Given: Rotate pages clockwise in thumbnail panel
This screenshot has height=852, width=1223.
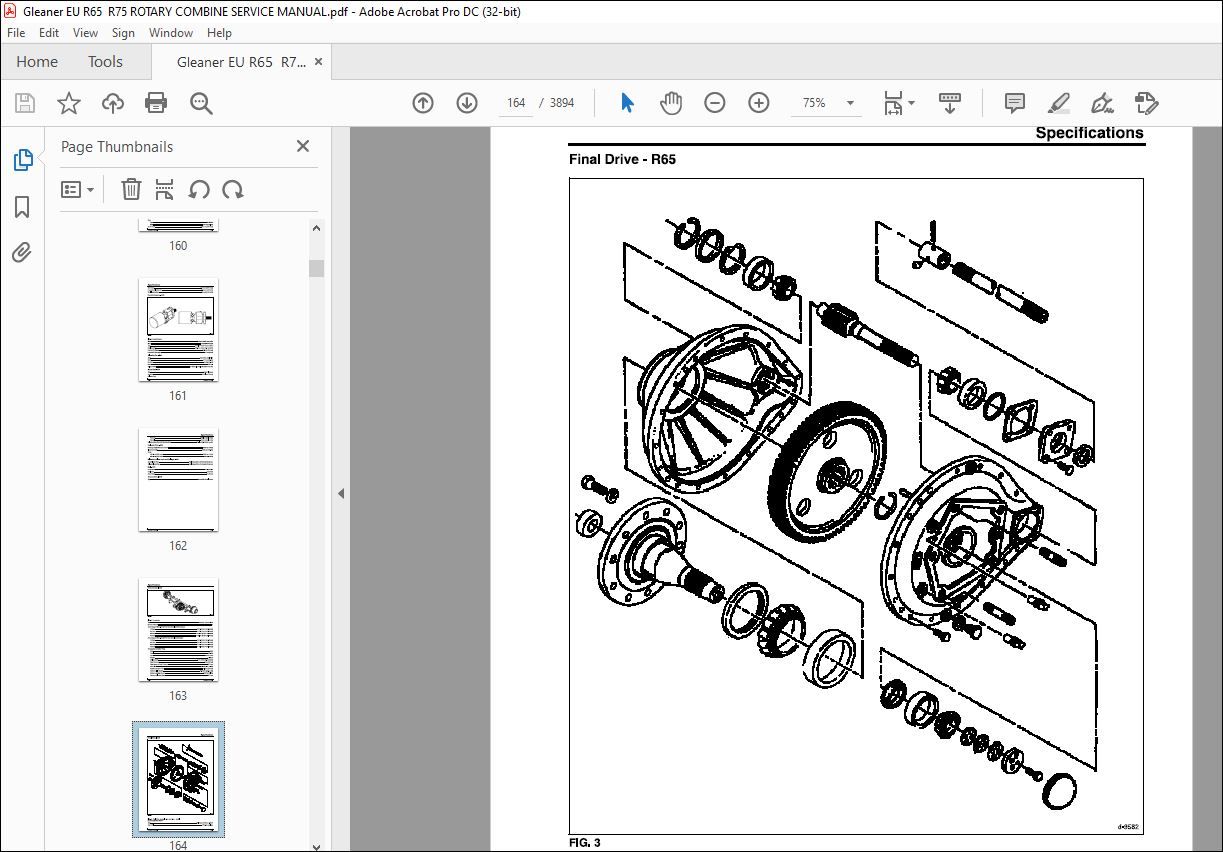Looking at the screenshot, I should [233, 189].
